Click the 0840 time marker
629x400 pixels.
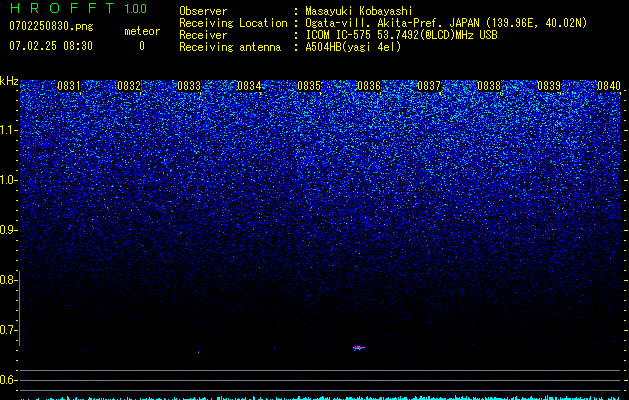tap(609, 86)
